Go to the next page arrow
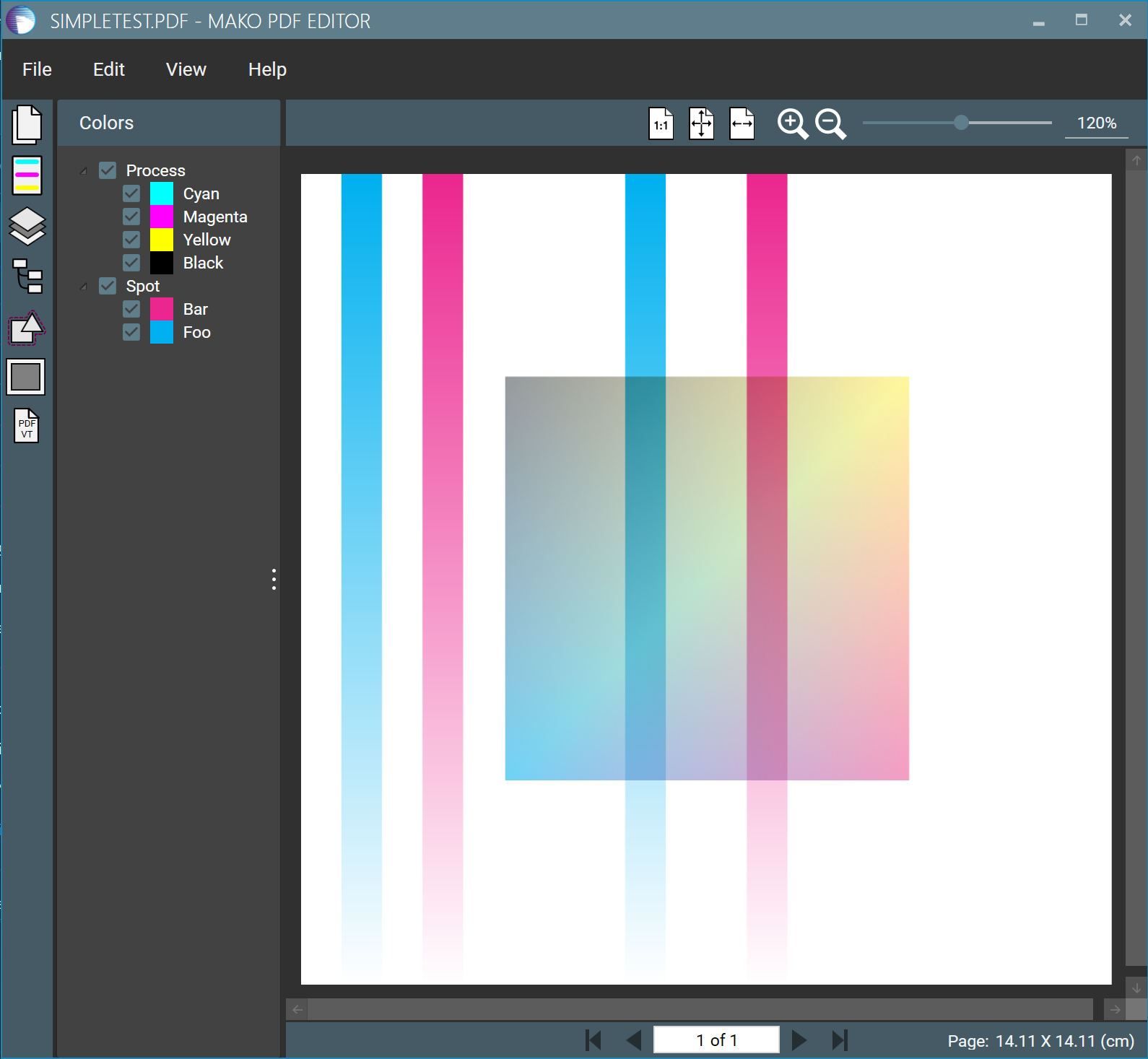 click(799, 1040)
